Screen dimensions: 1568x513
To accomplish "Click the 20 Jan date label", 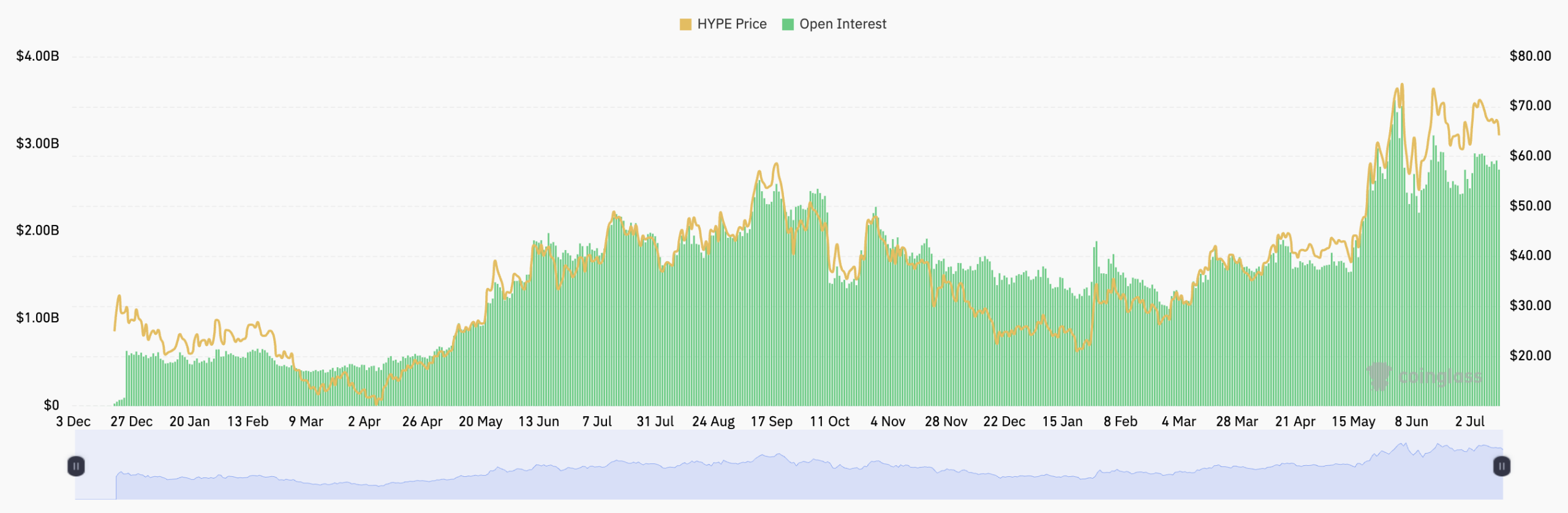I will pyautogui.click(x=189, y=422).
